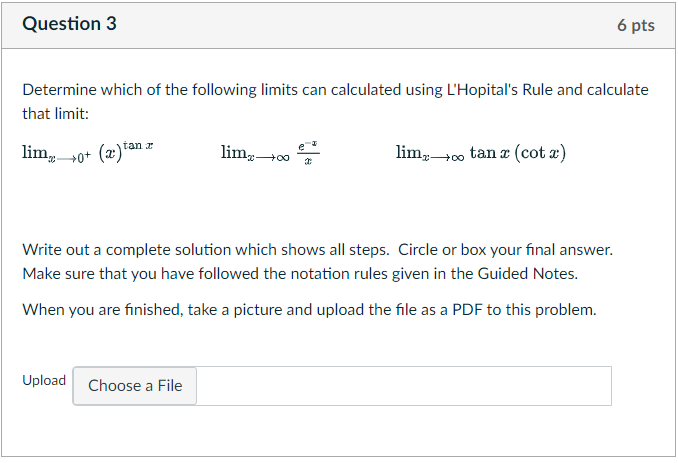
Task: Click the Upload label text
Action: pyautogui.click(x=44, y=381)
